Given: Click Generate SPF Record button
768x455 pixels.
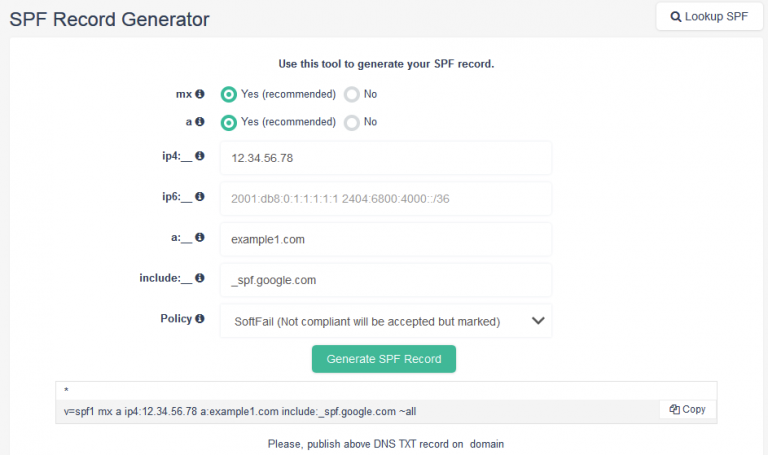Looking at the screenshot, I should (x=384, y=359).
